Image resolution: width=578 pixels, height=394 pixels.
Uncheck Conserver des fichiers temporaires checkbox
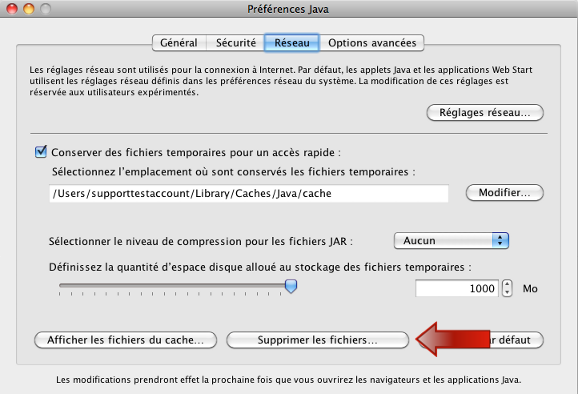[41, 152]
